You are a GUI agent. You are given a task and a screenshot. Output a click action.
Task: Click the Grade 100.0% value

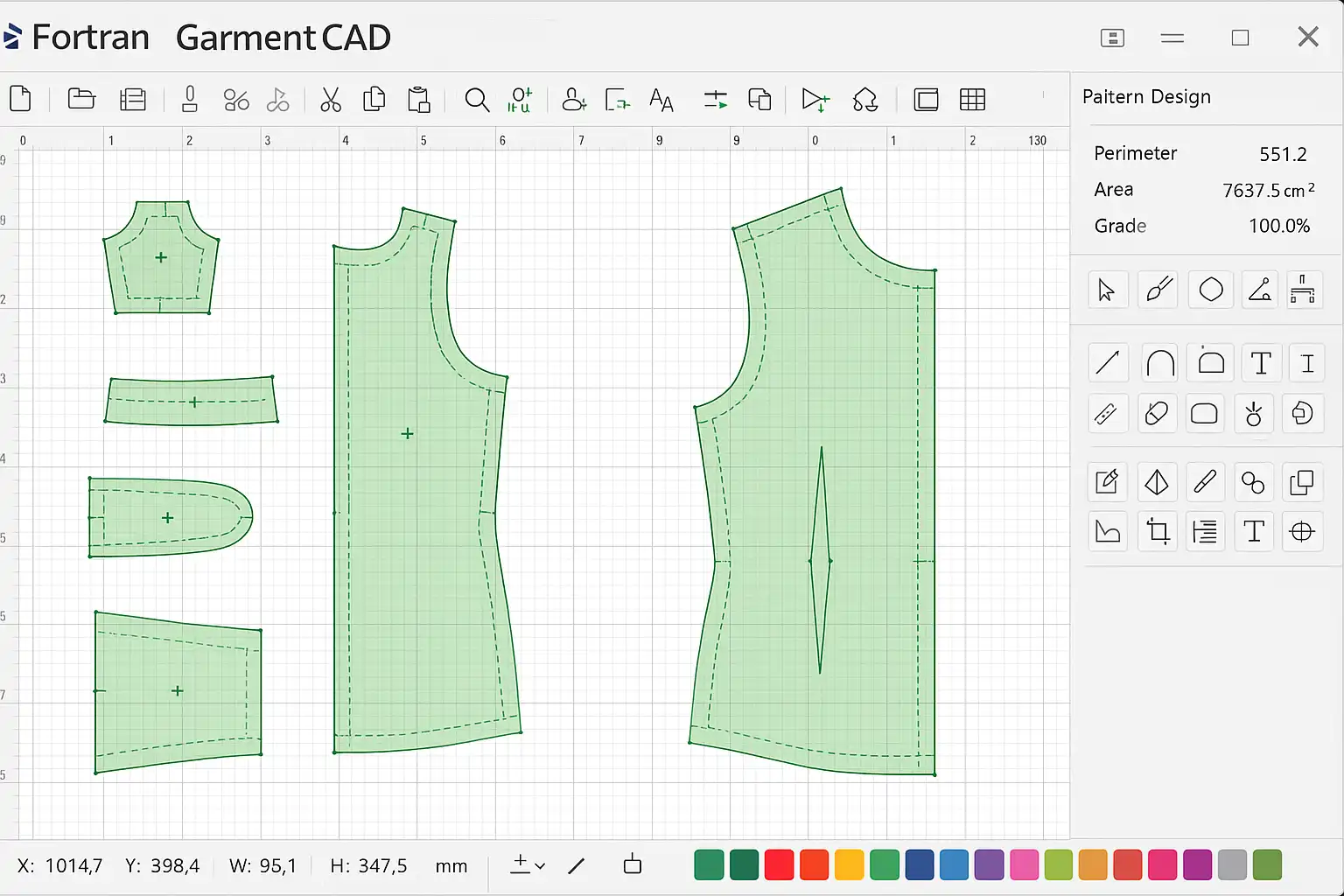click(x=1278, y=226)
